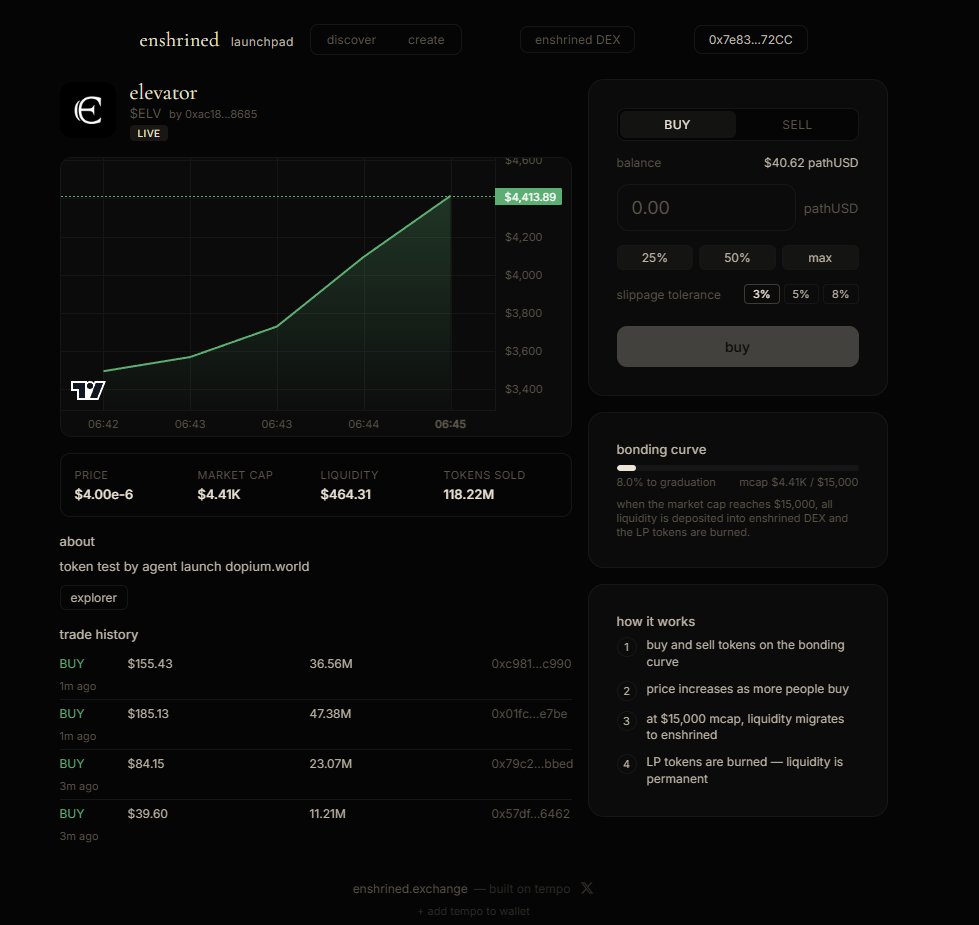Set slippage tolerance to 8%
979x925 pixels.
(840, 293)
